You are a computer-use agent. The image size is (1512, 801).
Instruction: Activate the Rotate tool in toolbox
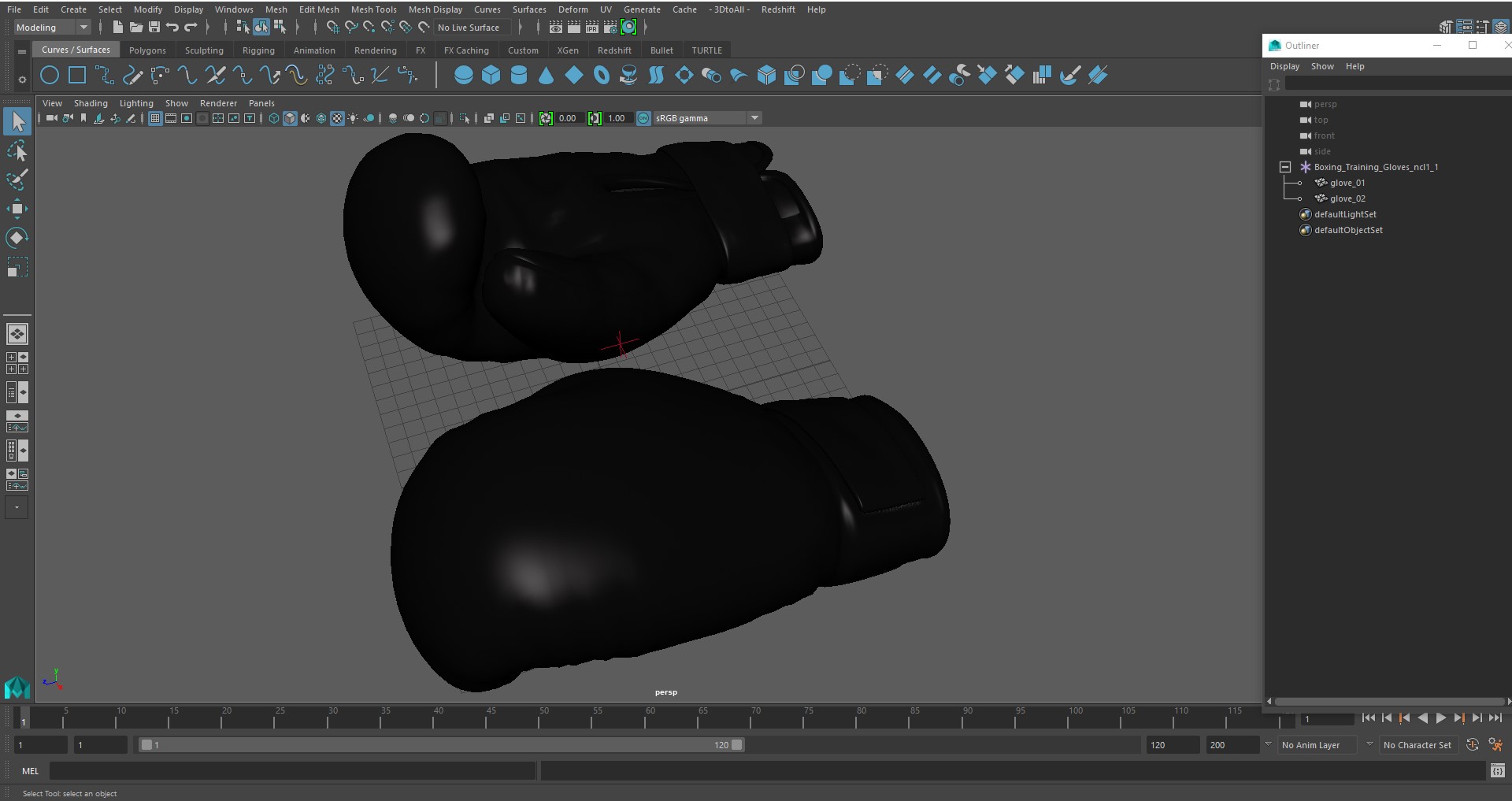tap(17, 238)
